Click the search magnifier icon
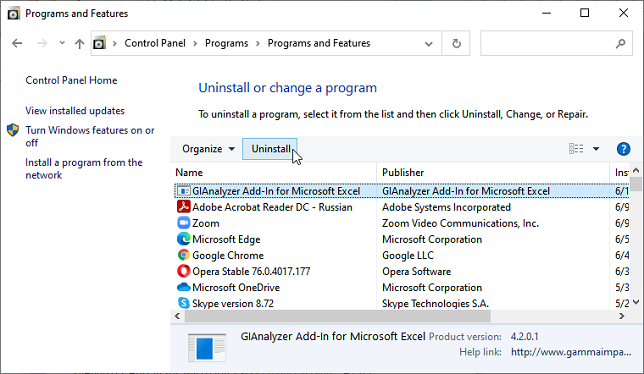This screenshot has width=644, height=374. (621, 44)
